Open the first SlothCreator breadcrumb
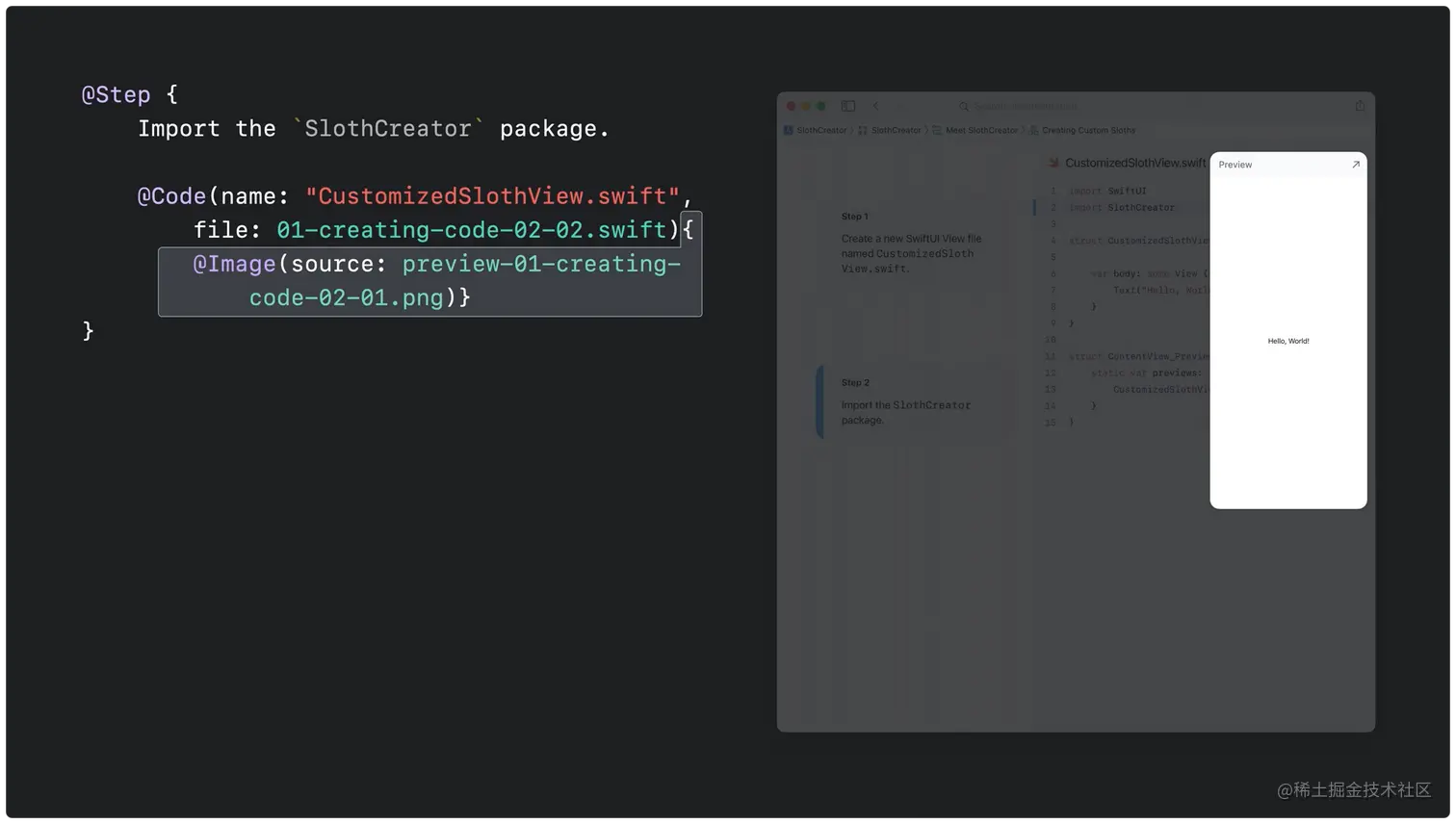Screen dimensions: 1456x824 pyautogui.click(x=821, y=130)
